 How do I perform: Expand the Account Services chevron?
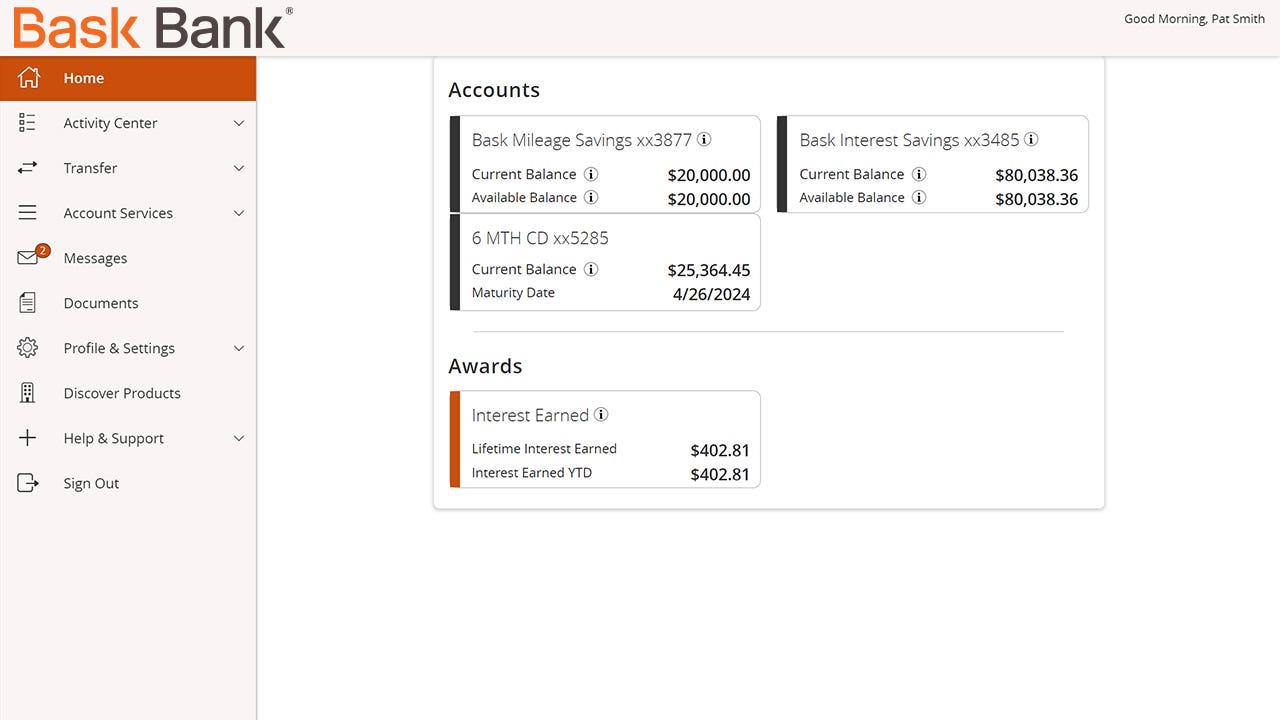(239, 213)
